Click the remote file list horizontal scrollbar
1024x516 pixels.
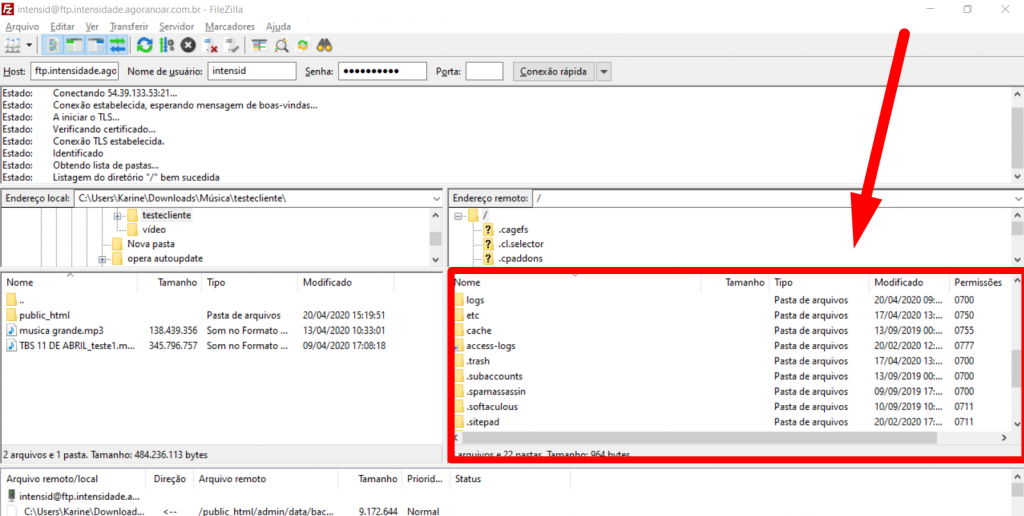coord(700,438)
